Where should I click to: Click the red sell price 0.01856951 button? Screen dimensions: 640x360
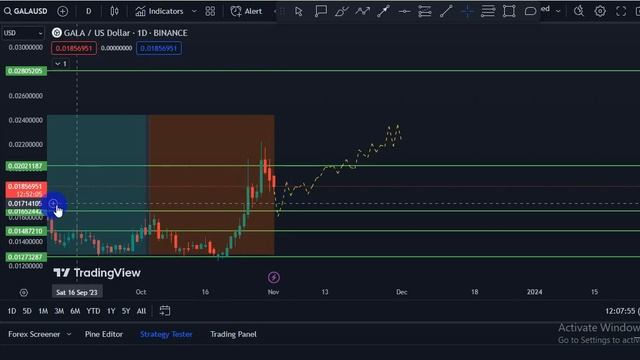[74, 48]
